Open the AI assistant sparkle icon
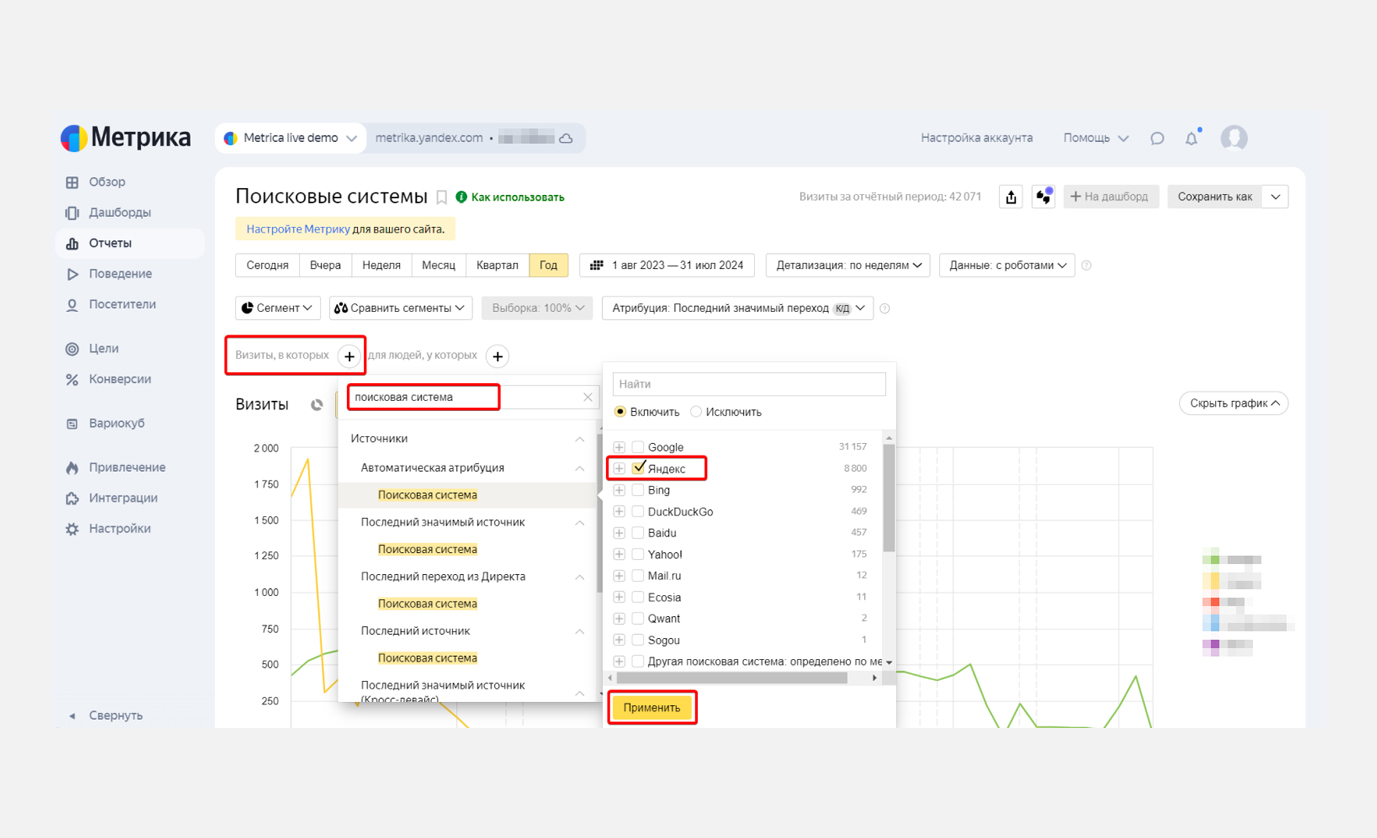The image size is (1377, 838). coord(1043,197)
